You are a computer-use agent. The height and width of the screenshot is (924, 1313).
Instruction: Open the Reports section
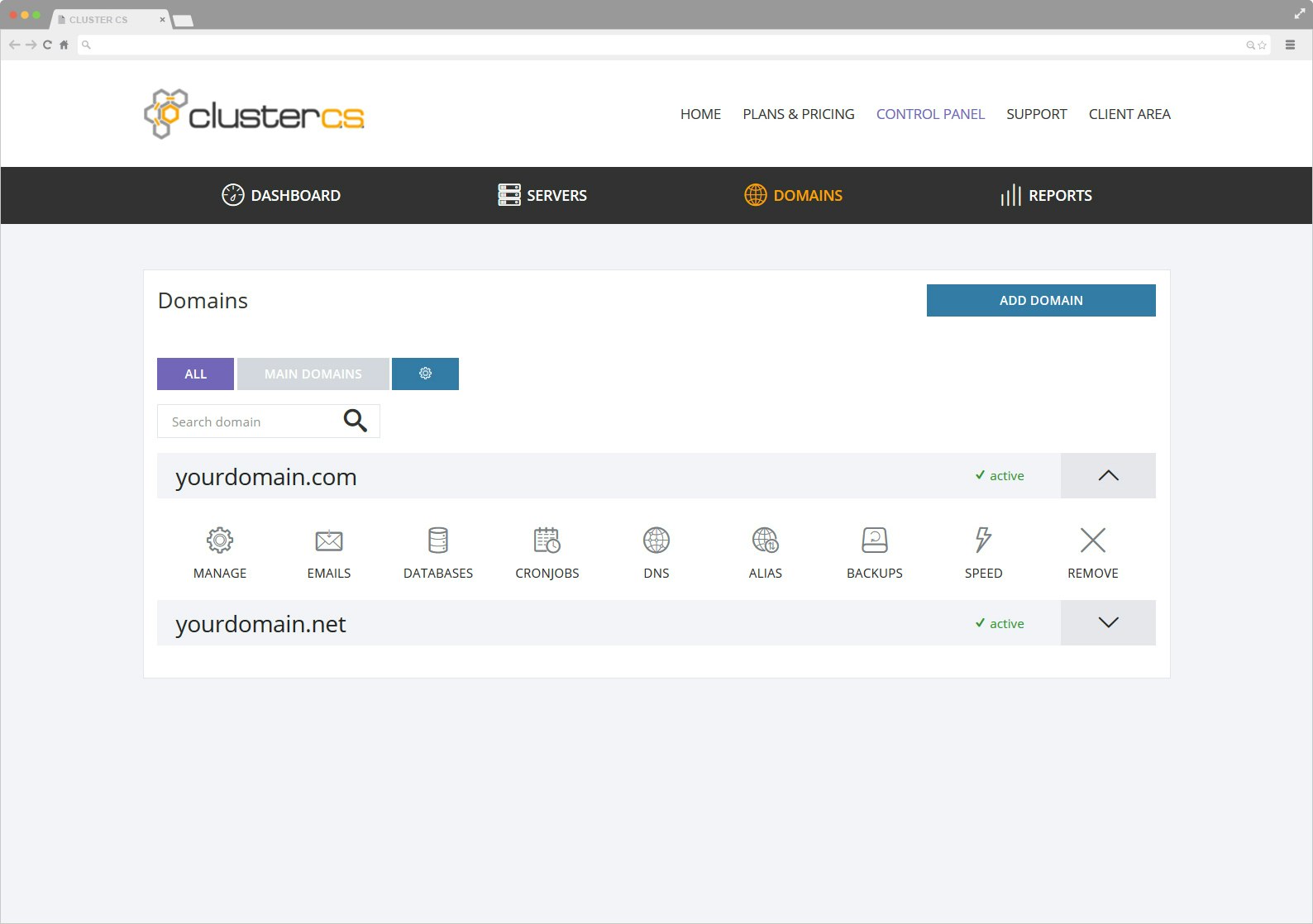[x=1046, y=195]
